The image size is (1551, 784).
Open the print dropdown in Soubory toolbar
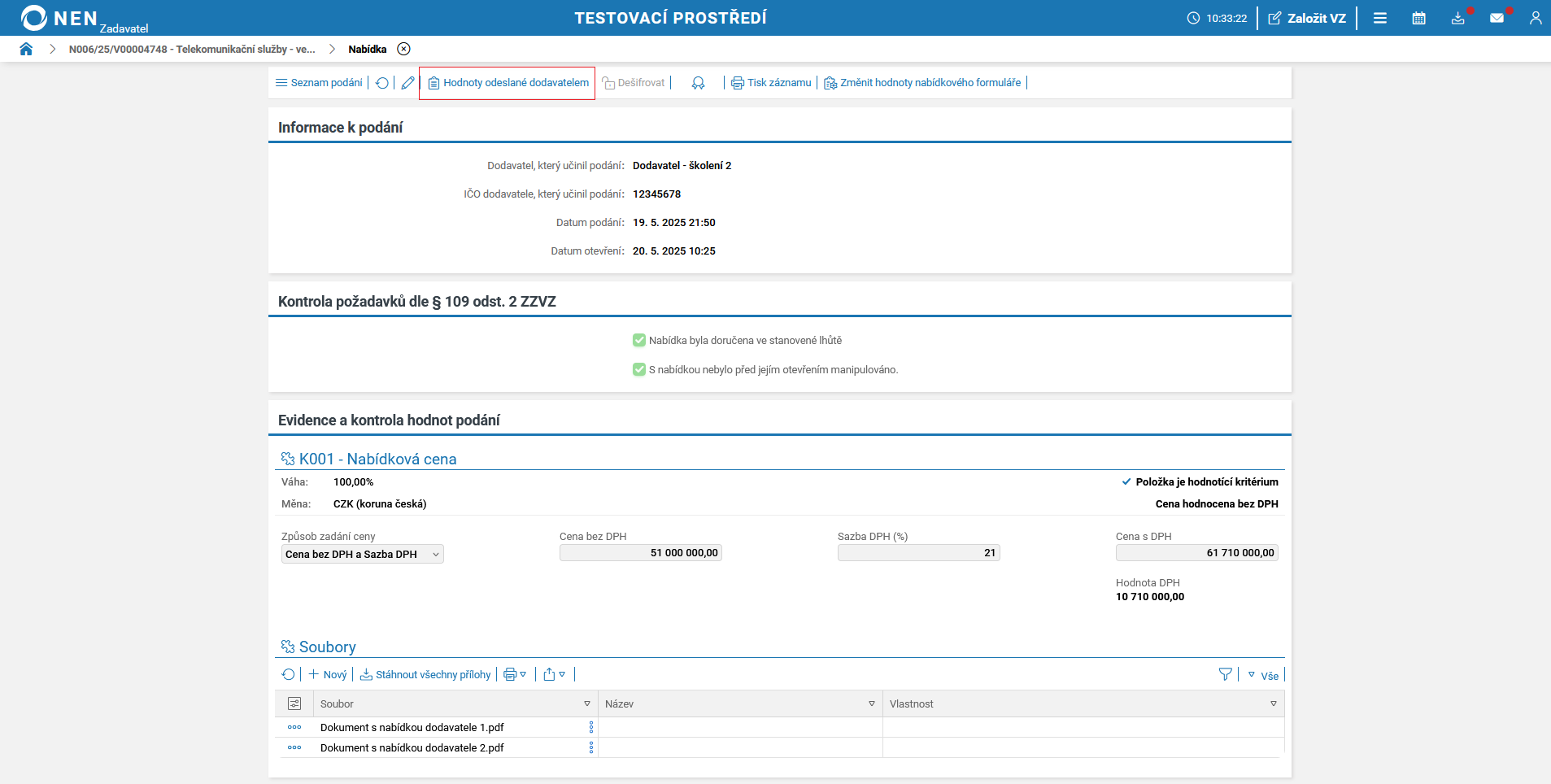coord(515,674)
